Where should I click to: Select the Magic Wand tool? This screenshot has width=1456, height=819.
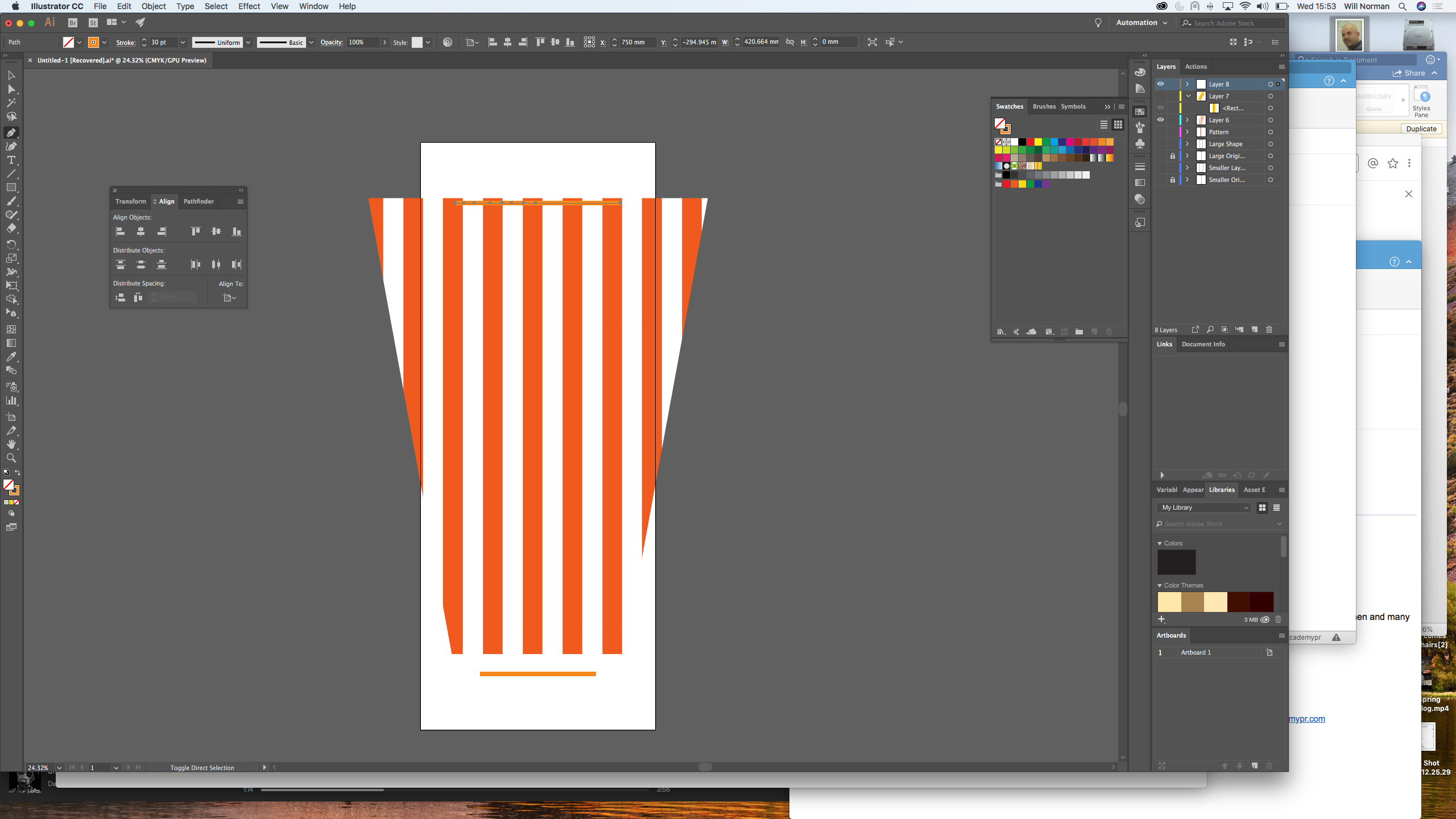pyautogui.click(x=11, y=103)
